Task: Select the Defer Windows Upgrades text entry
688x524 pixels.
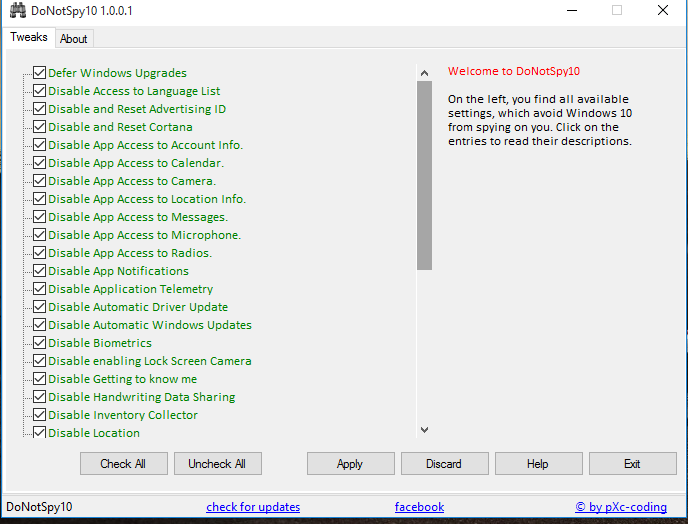Action: tap(118, 73)
